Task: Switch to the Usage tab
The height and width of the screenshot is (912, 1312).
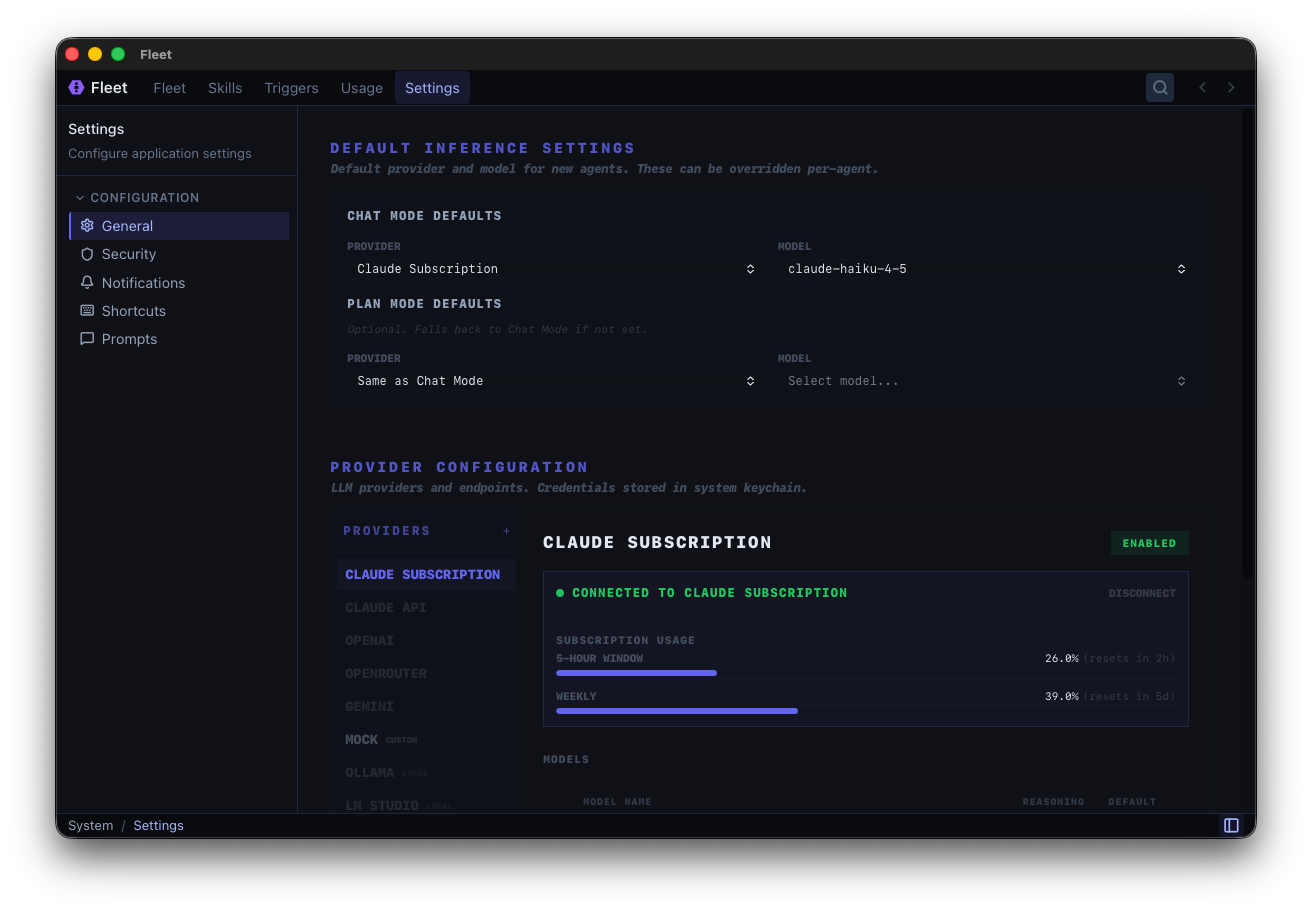Action: click(361, 87)
